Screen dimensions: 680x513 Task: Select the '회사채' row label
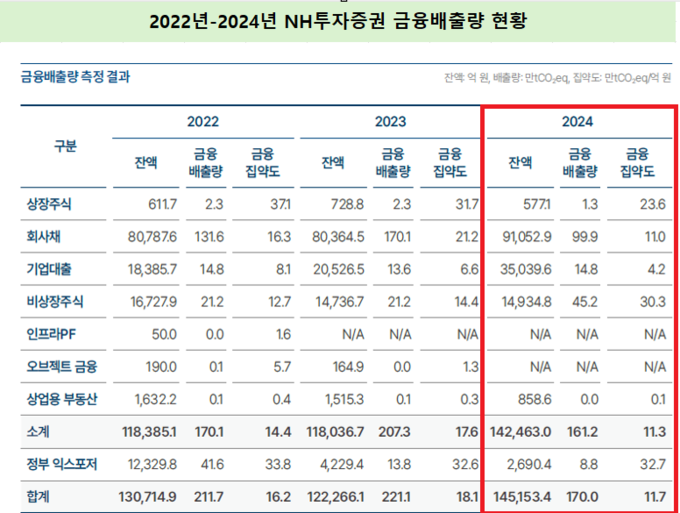coord(43,237)
